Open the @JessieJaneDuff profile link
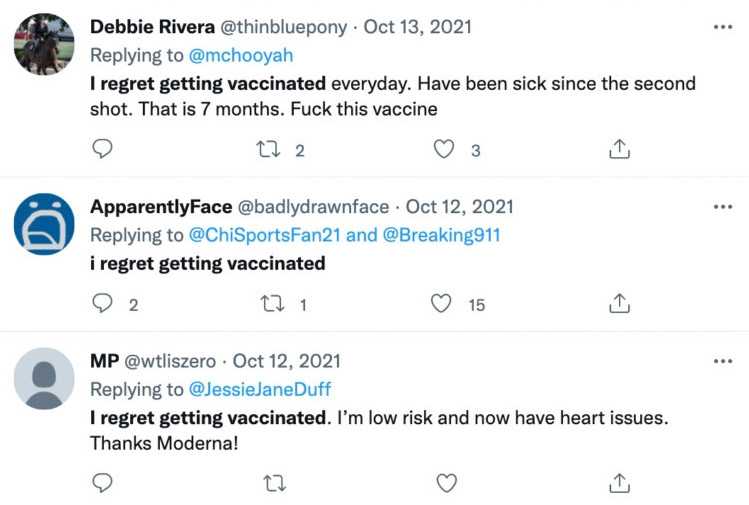 pos(259,388)
